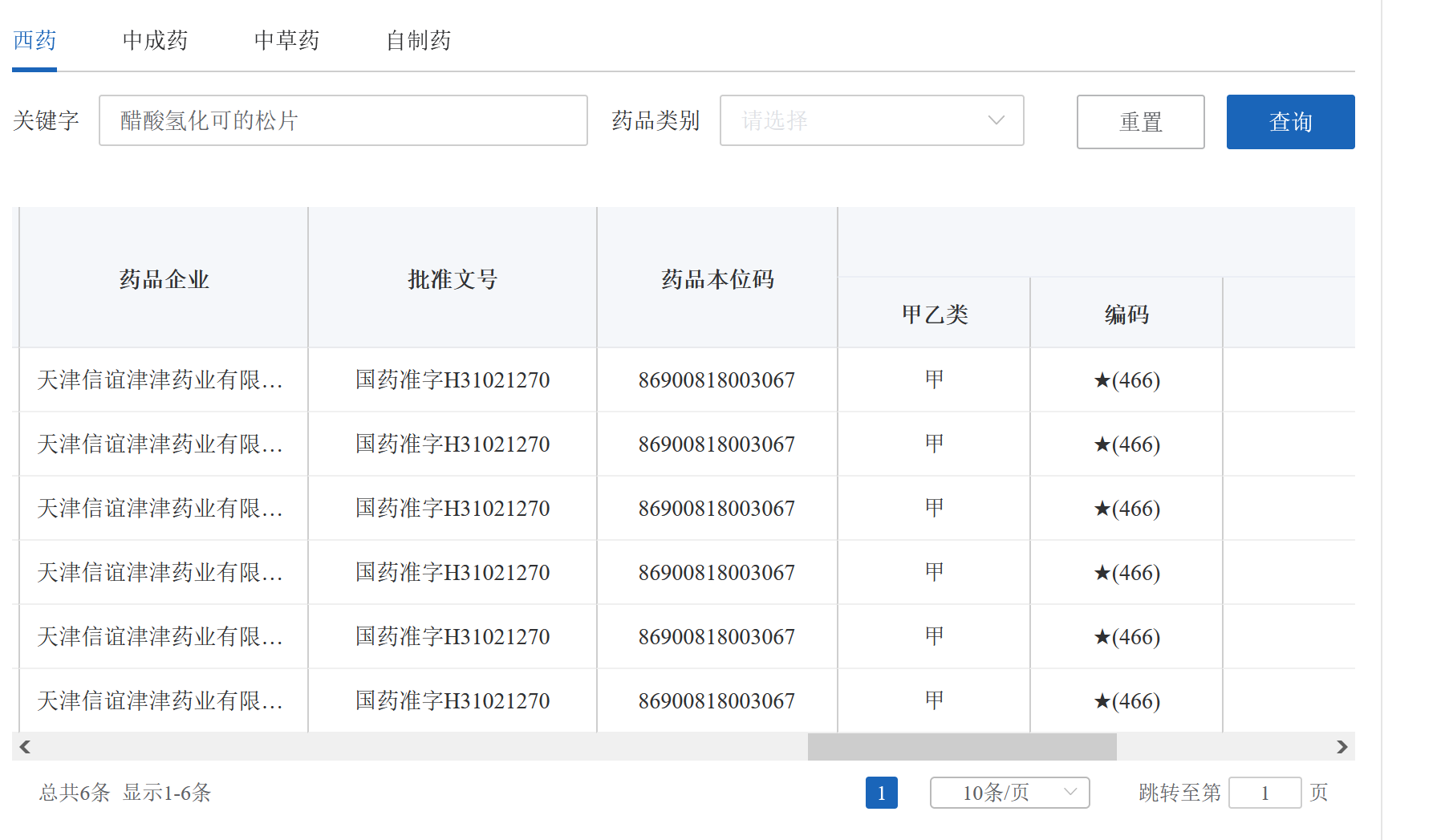The height and width of the screenshot is (840, 1445).
Task: Click the 药品本位码 column header
Action: pyautogui.click(x=717, y=278)
